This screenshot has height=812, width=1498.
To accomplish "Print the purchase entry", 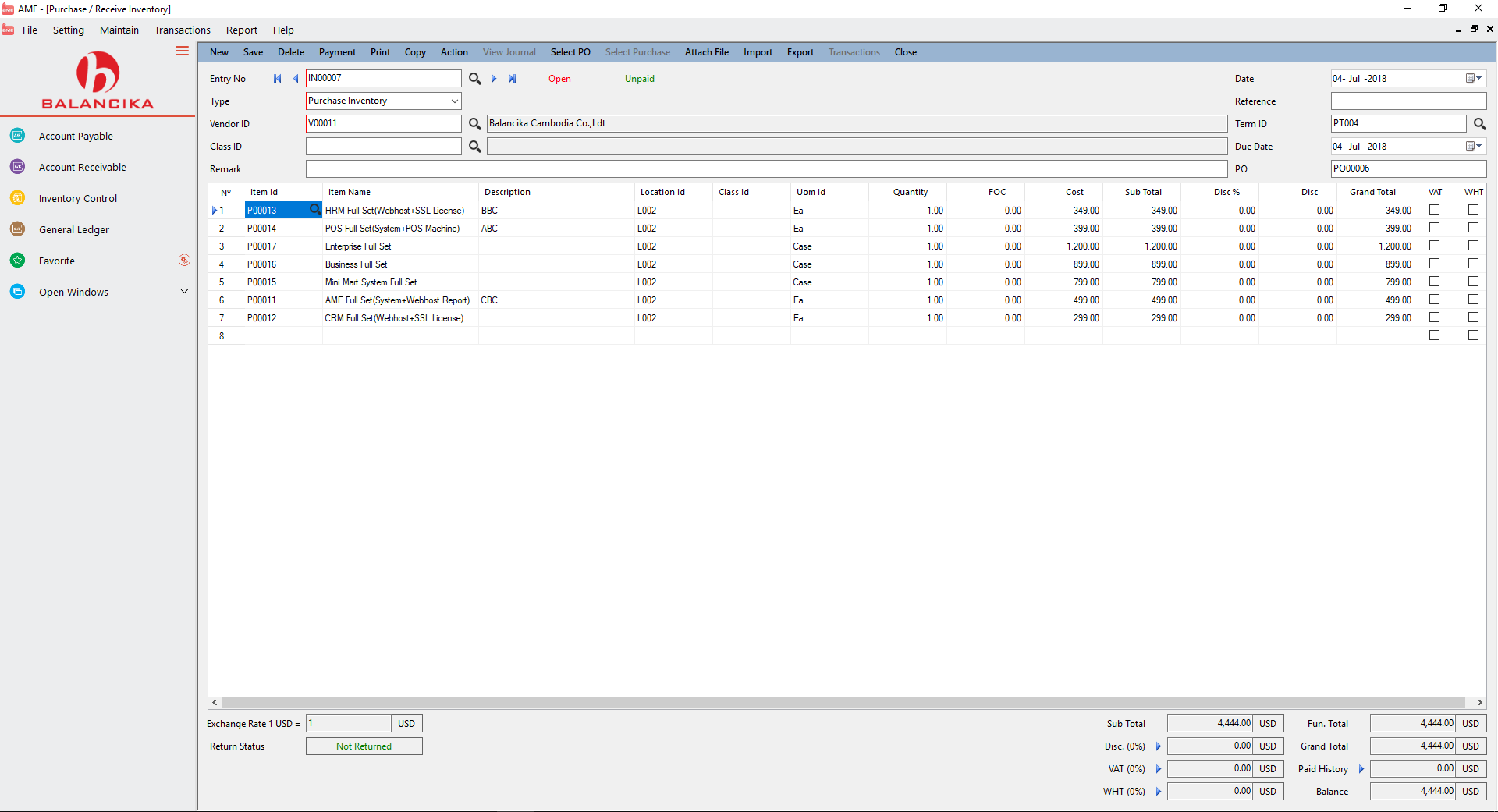I will click(x=381, y=52).
